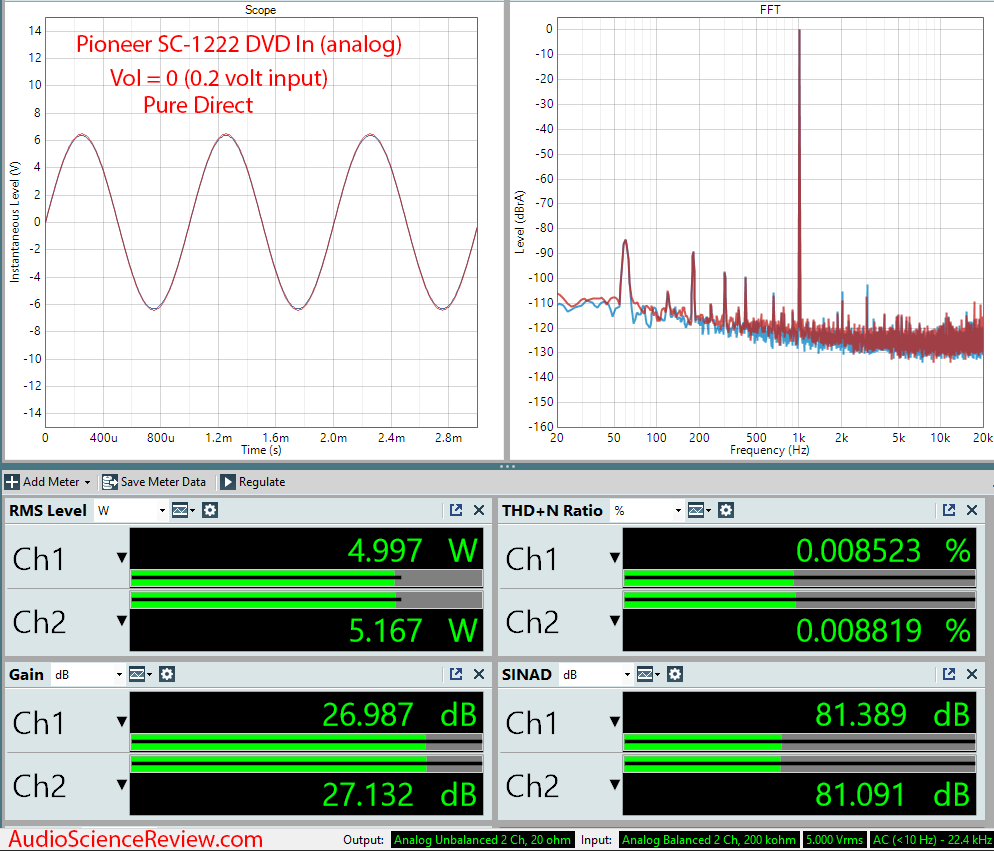Expand Gain Ch1 channel arrow

pyautogui.click(x=122, y=722)
